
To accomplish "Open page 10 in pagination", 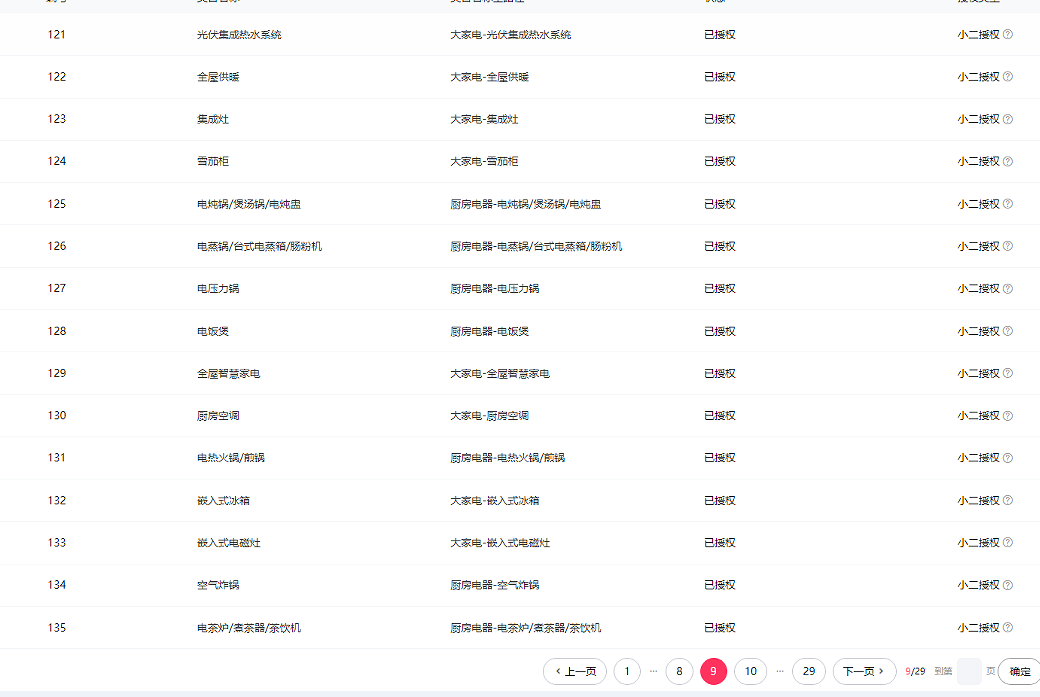I will click(x=750, y=672).
